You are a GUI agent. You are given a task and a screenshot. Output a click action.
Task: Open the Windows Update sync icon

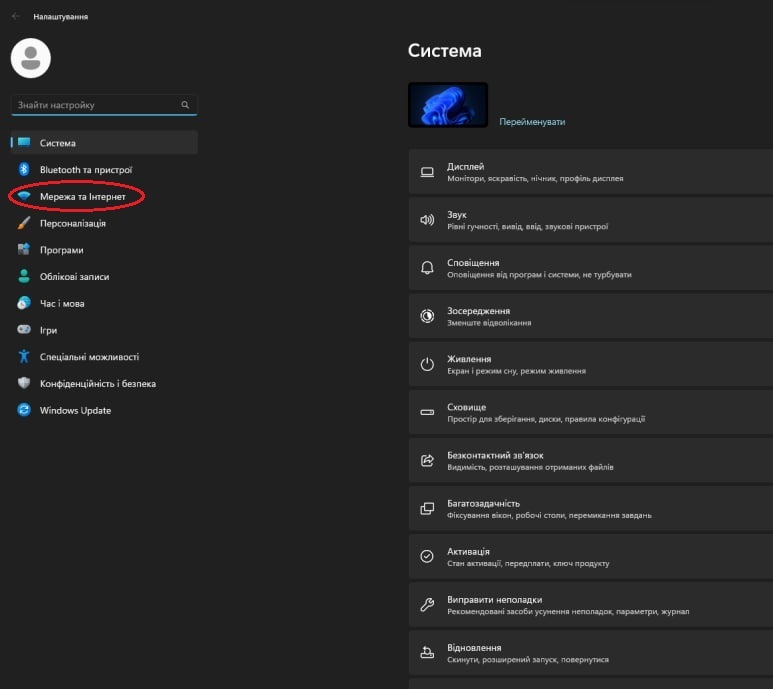coord(24,410)
